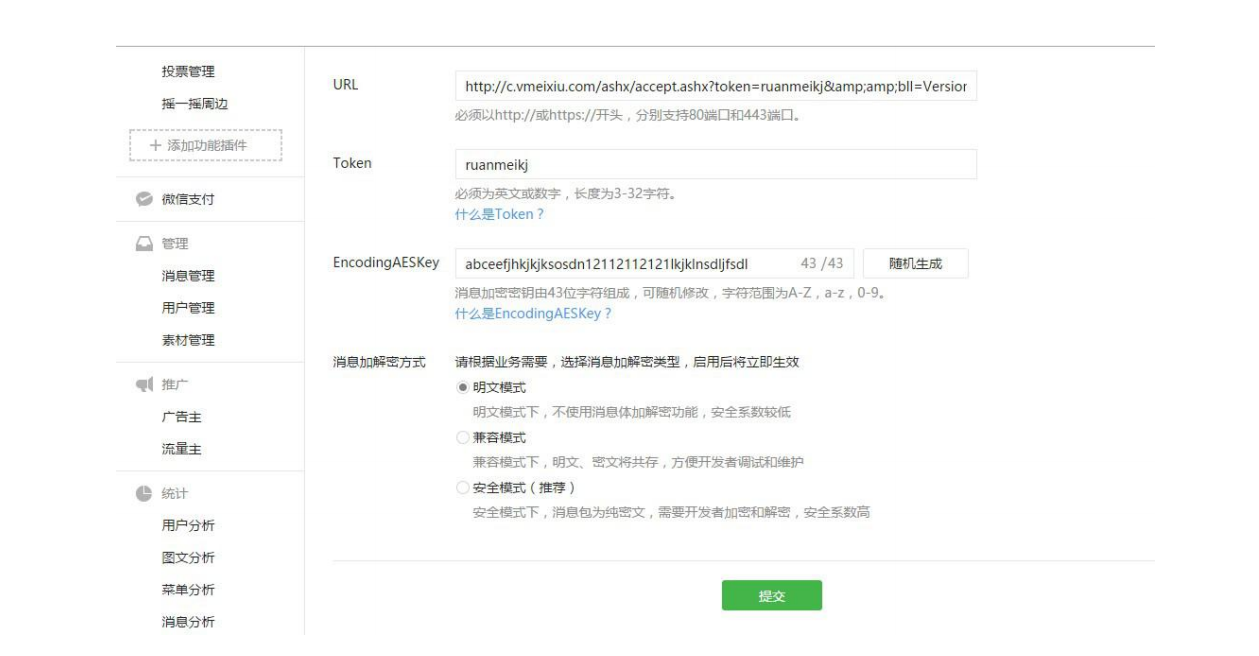Image resolution: width=1259 pixels, height=656 pixels.
Task: Select the 兼容模式 radio button
Action: (461, 438)
